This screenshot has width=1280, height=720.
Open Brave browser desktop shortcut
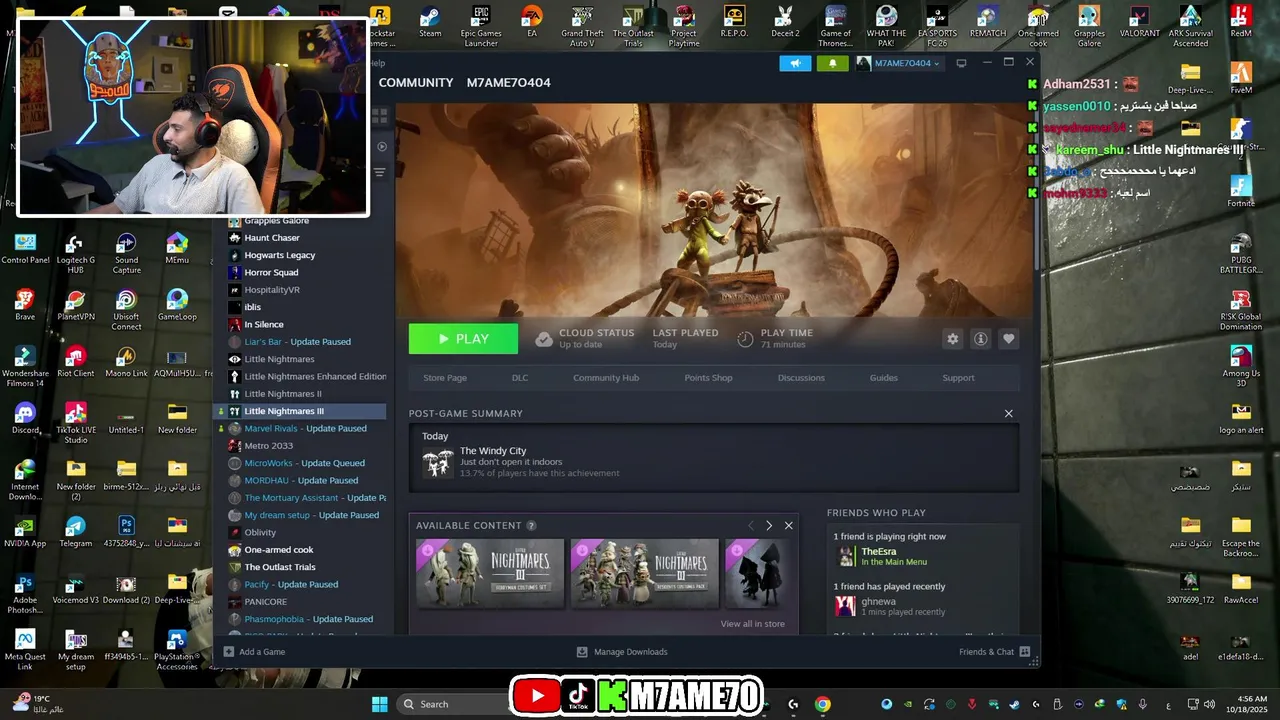tap(25, 304)
